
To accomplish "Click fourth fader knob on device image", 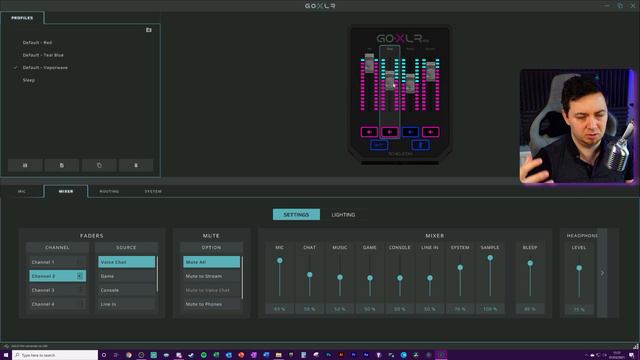I will tap(431, 71).
